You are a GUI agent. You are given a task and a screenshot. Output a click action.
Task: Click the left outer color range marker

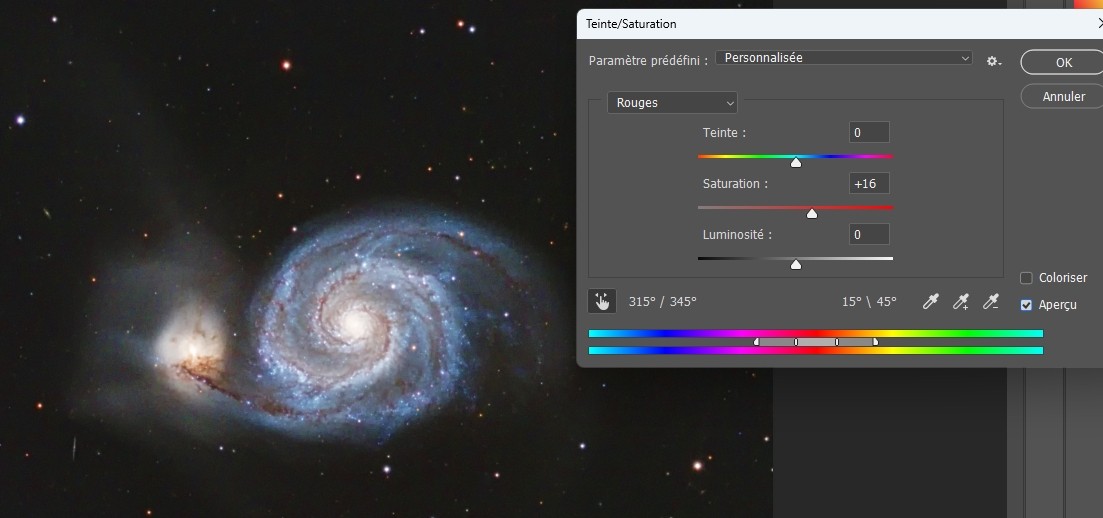pos(756,341)
